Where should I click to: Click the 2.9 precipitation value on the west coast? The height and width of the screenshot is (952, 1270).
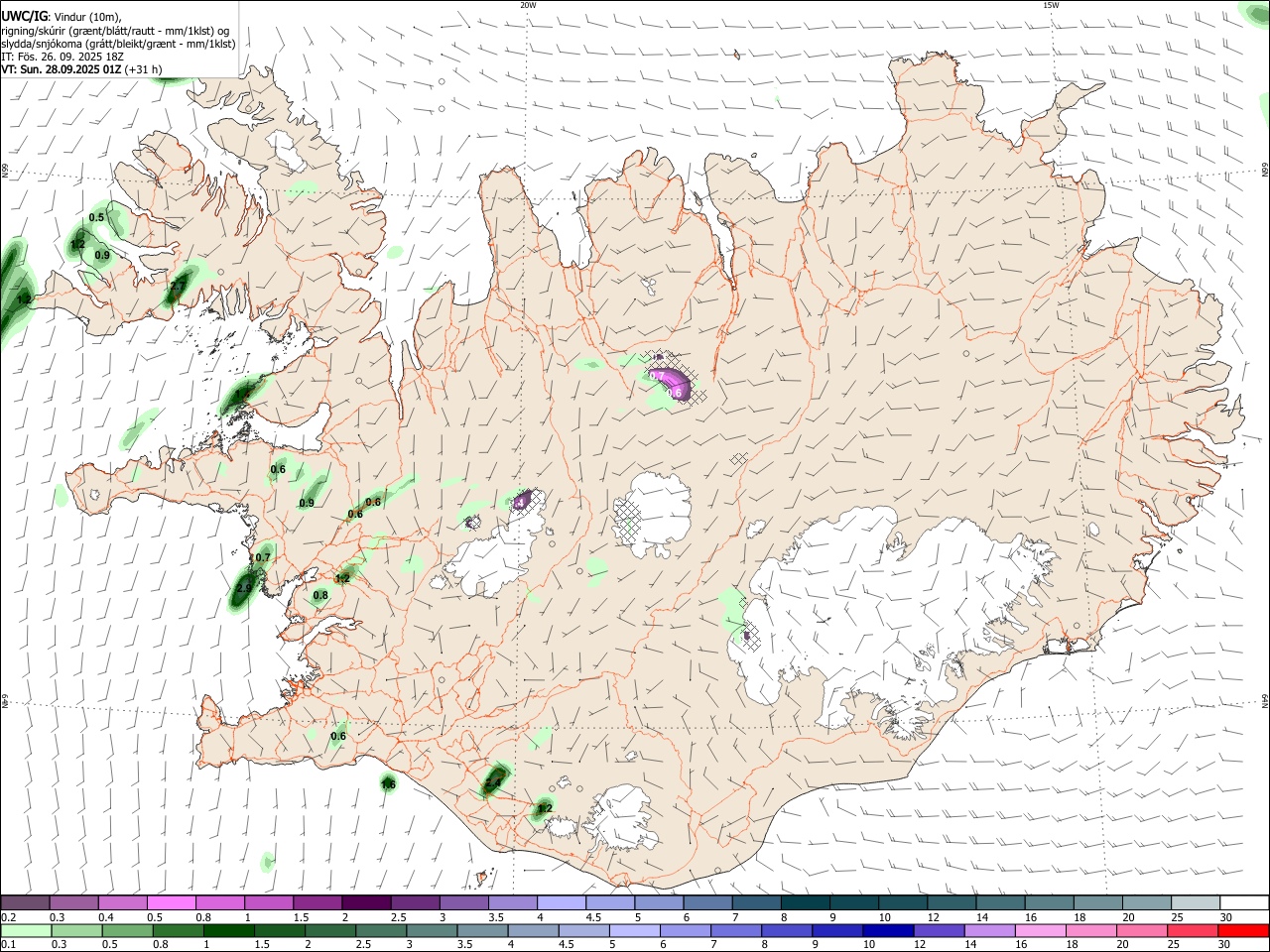click(244, 588)
